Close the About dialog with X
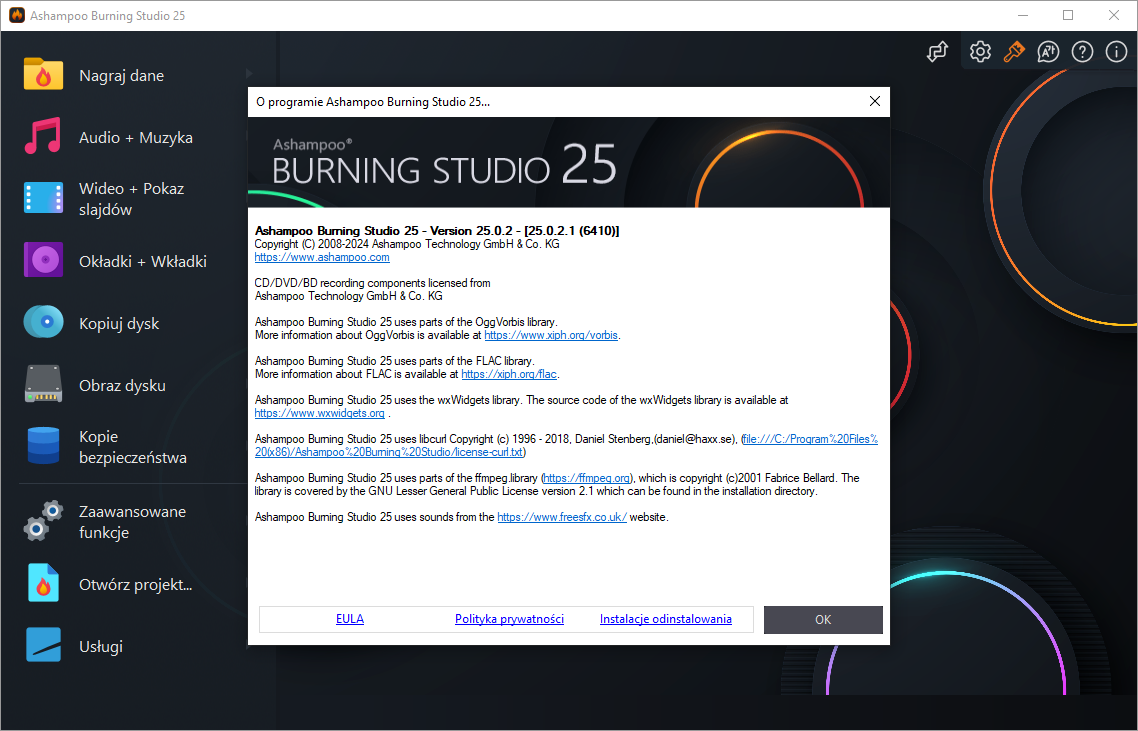Image resolution: width=1138 pixels, height=731 pixels. point(875,102)
